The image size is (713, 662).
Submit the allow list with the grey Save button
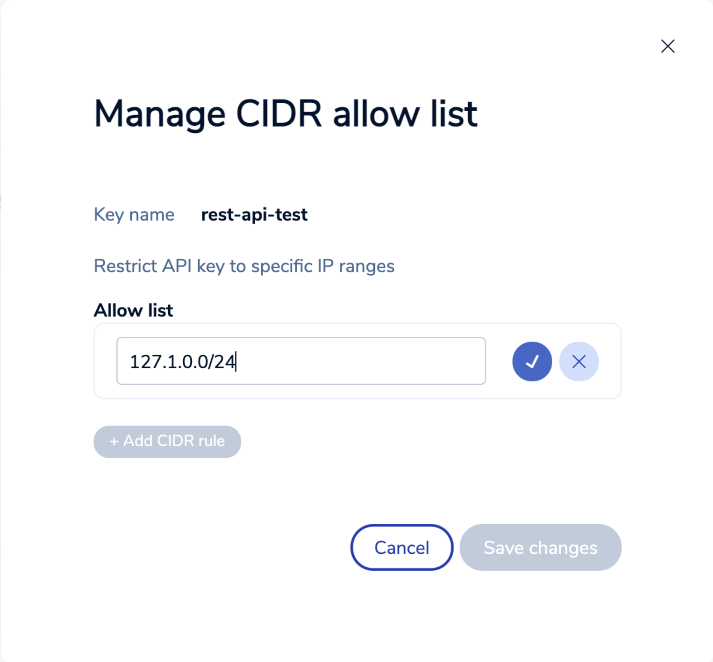click(540, 547)
